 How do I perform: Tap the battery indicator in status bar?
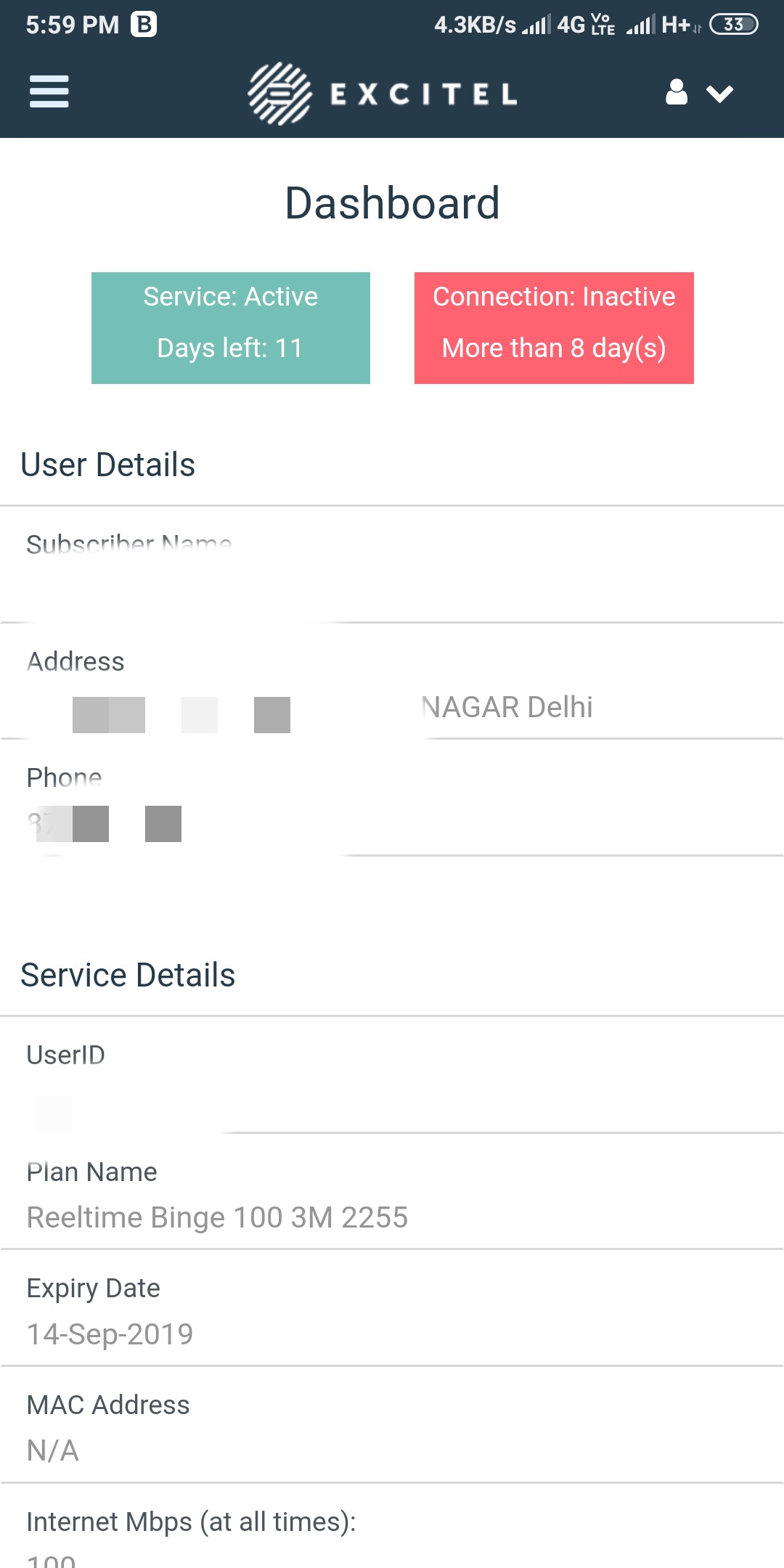[x=733, y=25]
